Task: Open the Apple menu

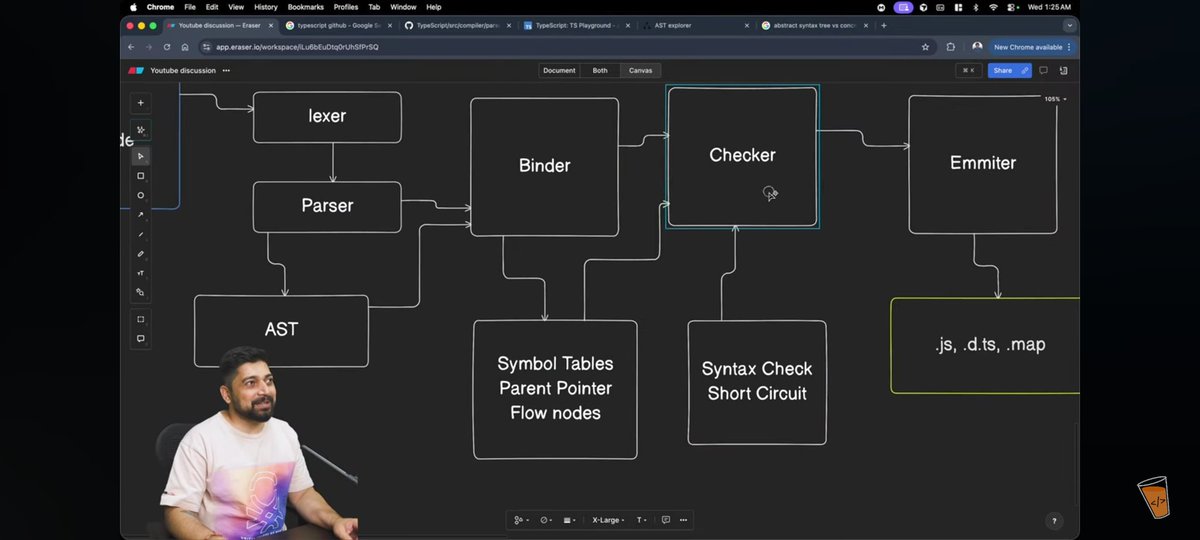Action: (x=135, y=7)
